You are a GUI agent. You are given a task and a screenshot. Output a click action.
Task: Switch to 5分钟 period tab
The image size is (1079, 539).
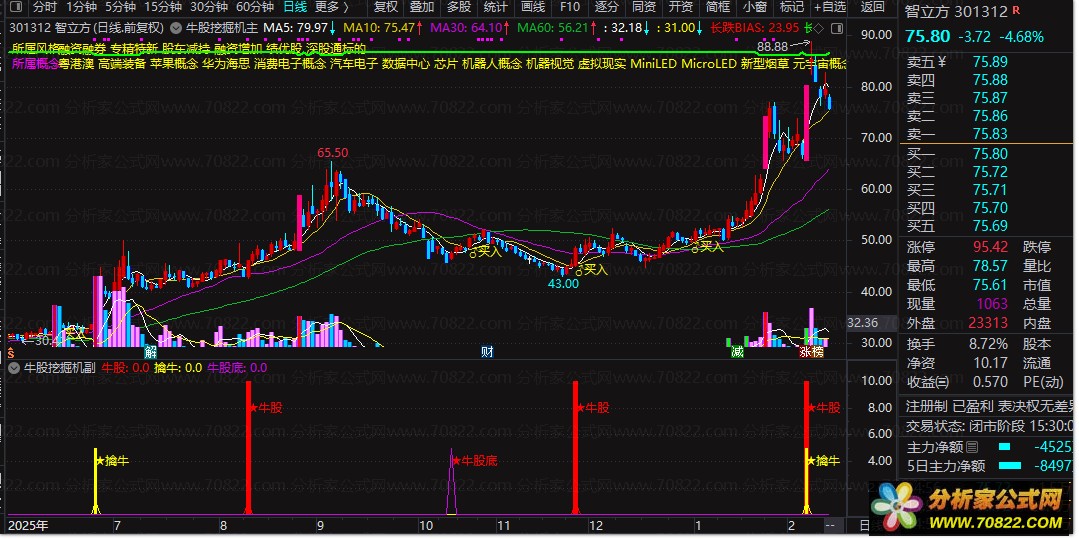pyautogui.click(x=120, y=8)
